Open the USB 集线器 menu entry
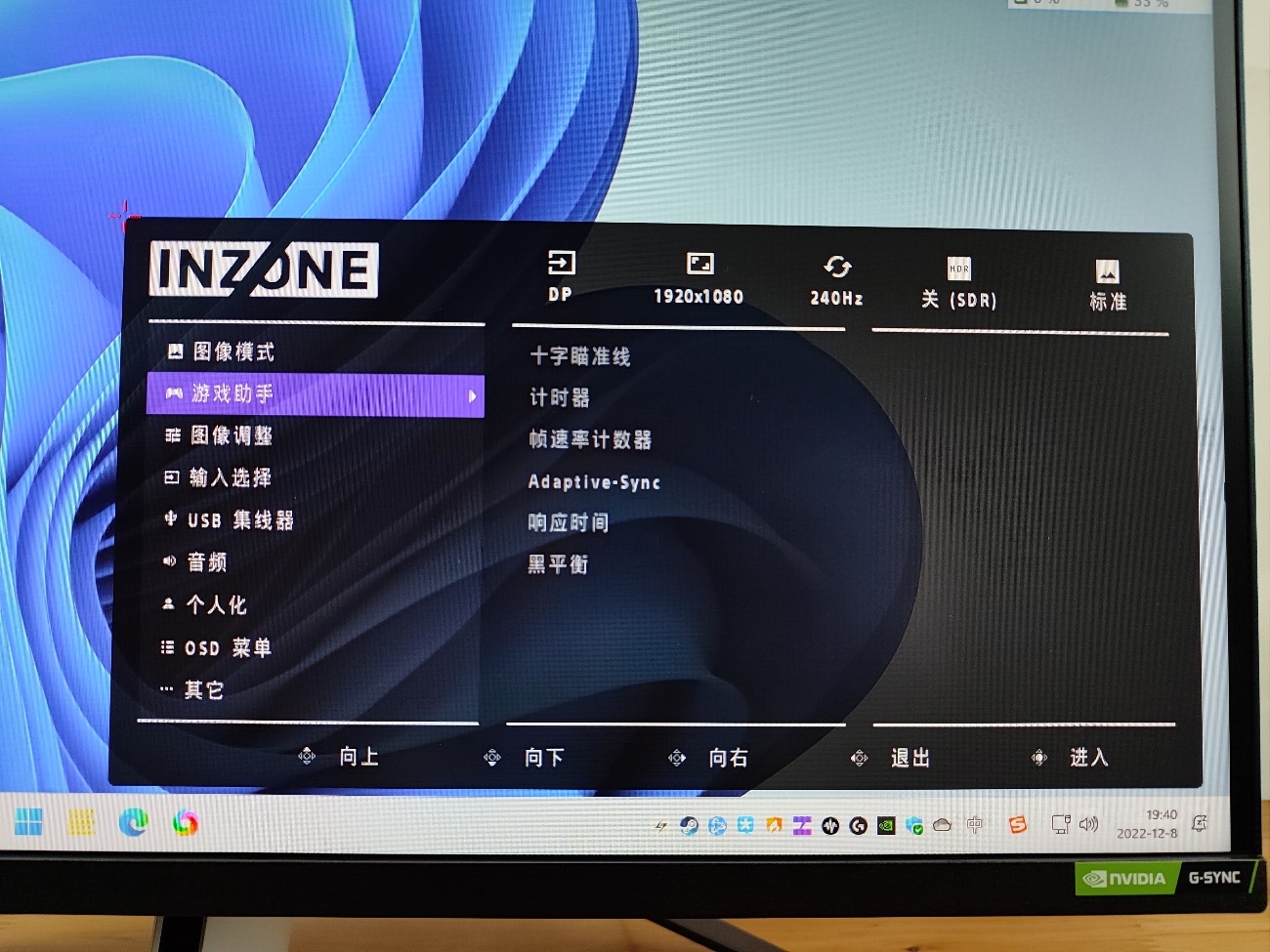1270x952 pixels. (229, 520)
